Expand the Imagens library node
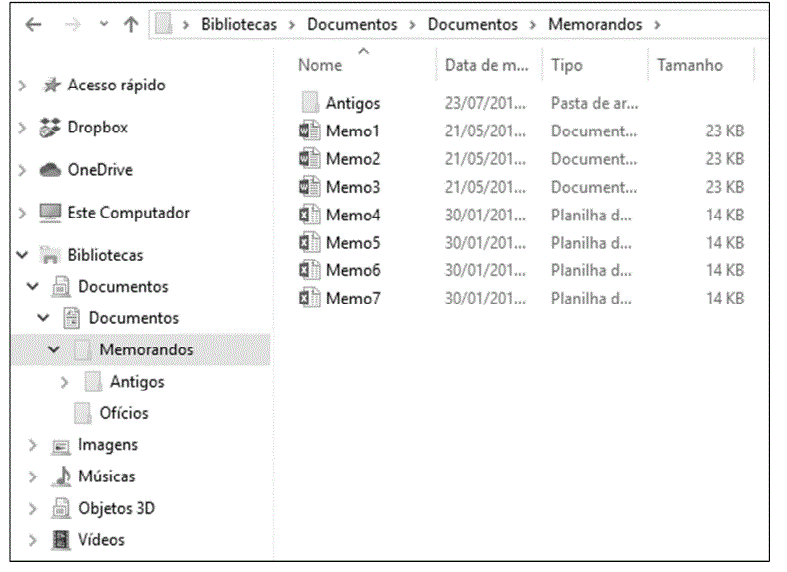 click(33, 446)
